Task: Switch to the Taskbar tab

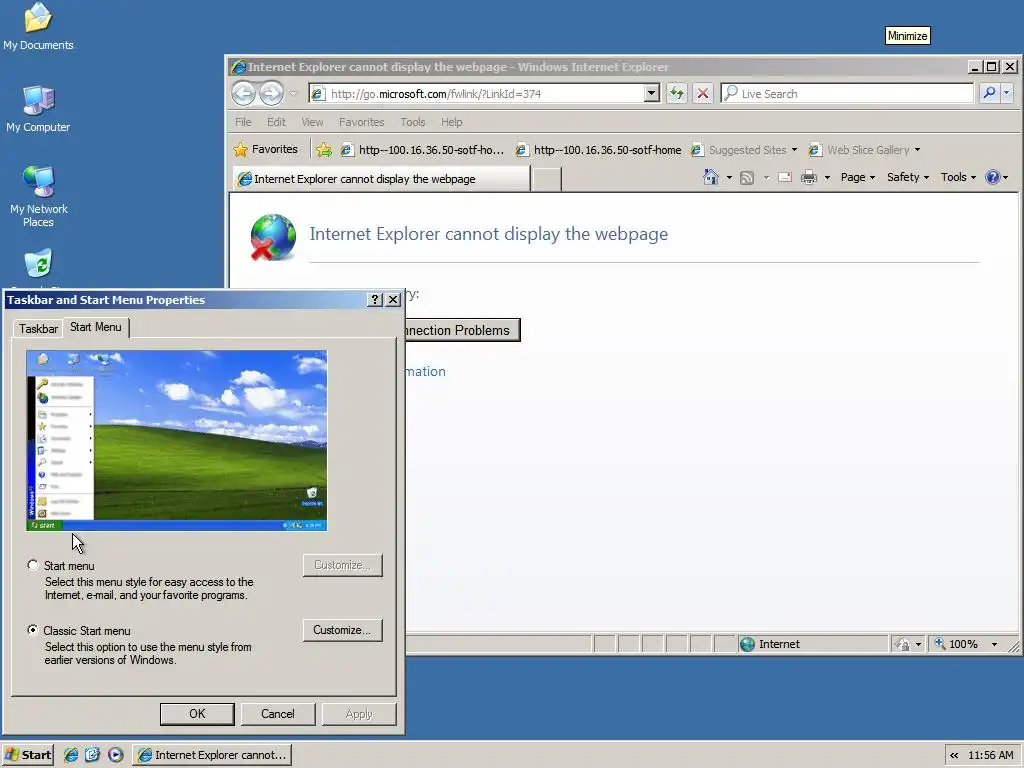Action: [x=38, y=328]
